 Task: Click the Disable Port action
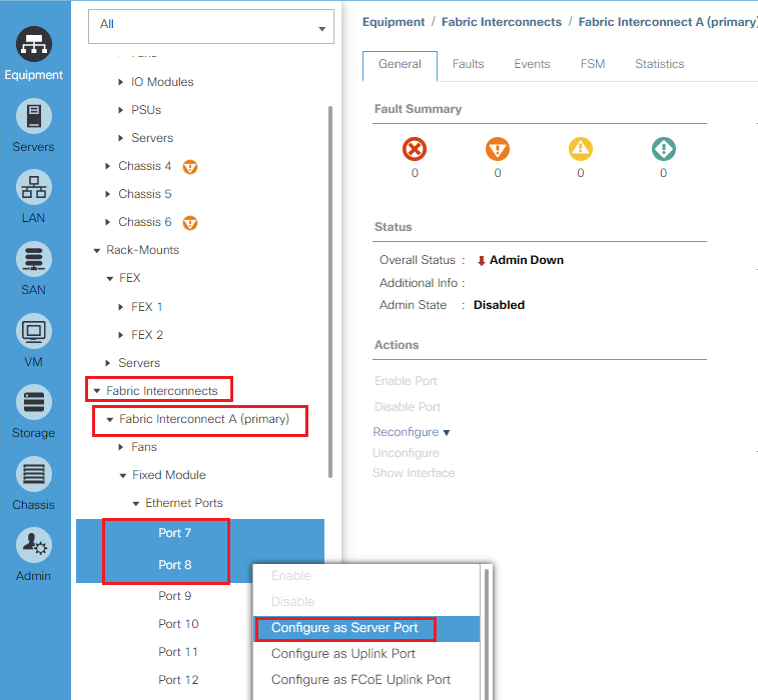click(x=407, y=407)
